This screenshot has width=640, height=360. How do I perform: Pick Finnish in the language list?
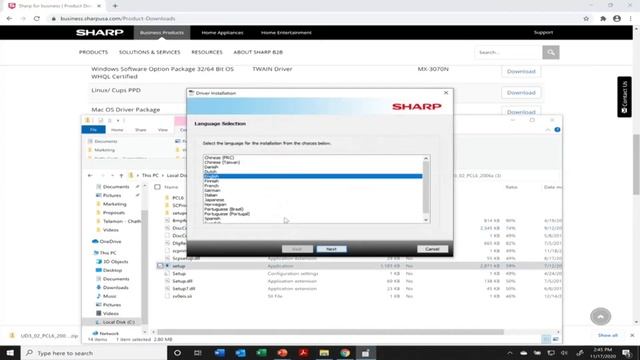(x=211, y=181)
